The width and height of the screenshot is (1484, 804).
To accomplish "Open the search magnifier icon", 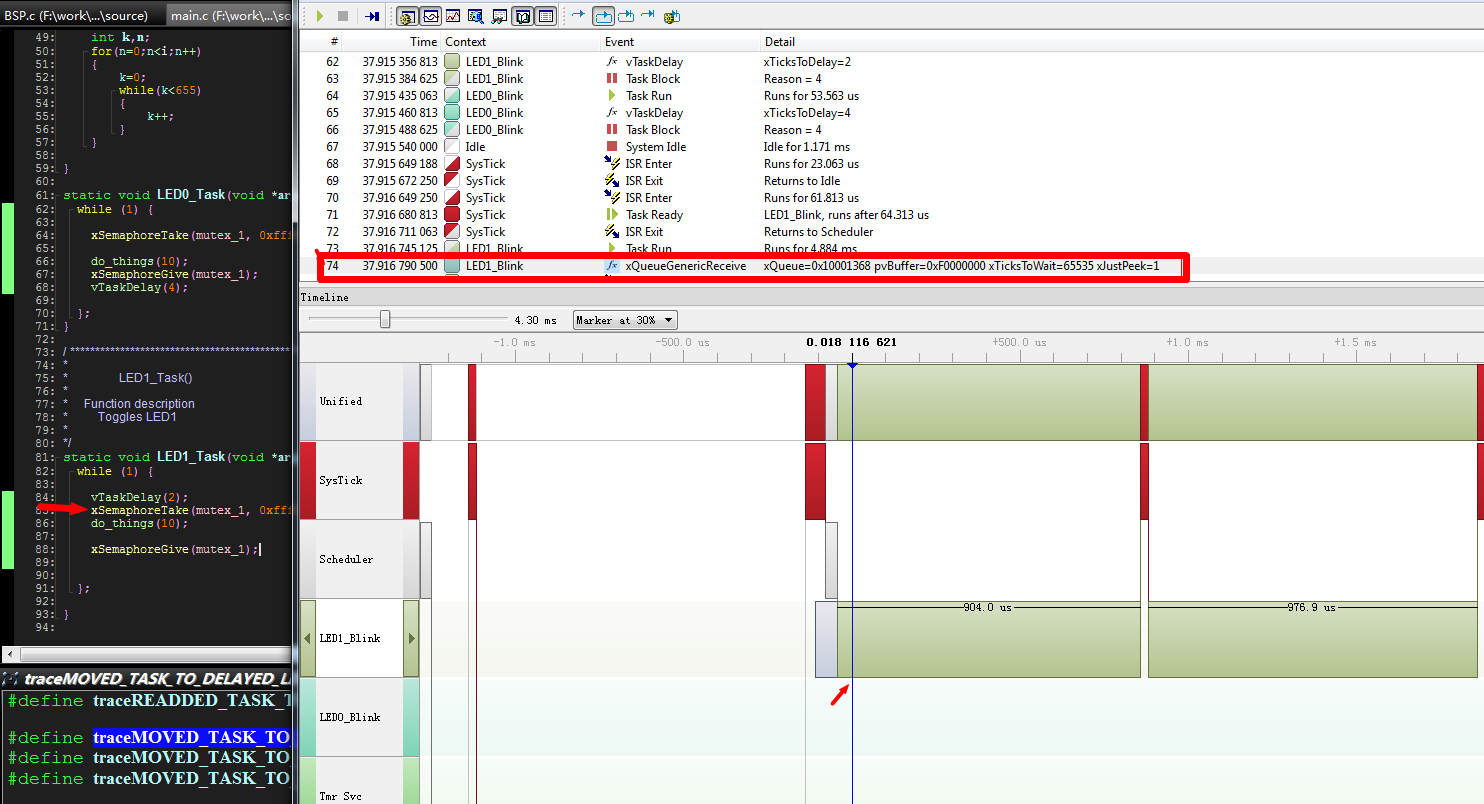I will [476, 15].
